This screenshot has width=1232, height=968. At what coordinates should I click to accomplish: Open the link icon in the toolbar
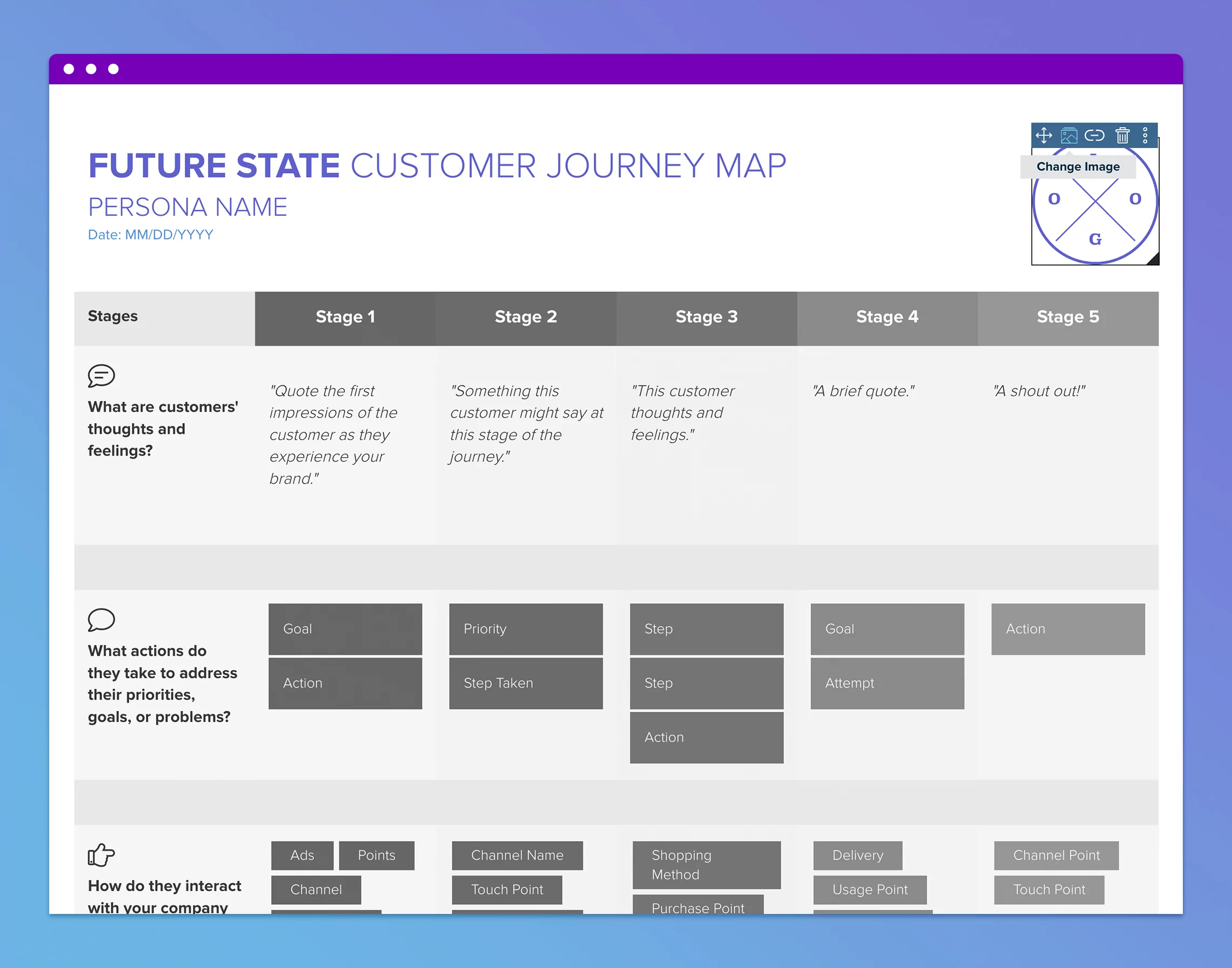pos(1095,135)
